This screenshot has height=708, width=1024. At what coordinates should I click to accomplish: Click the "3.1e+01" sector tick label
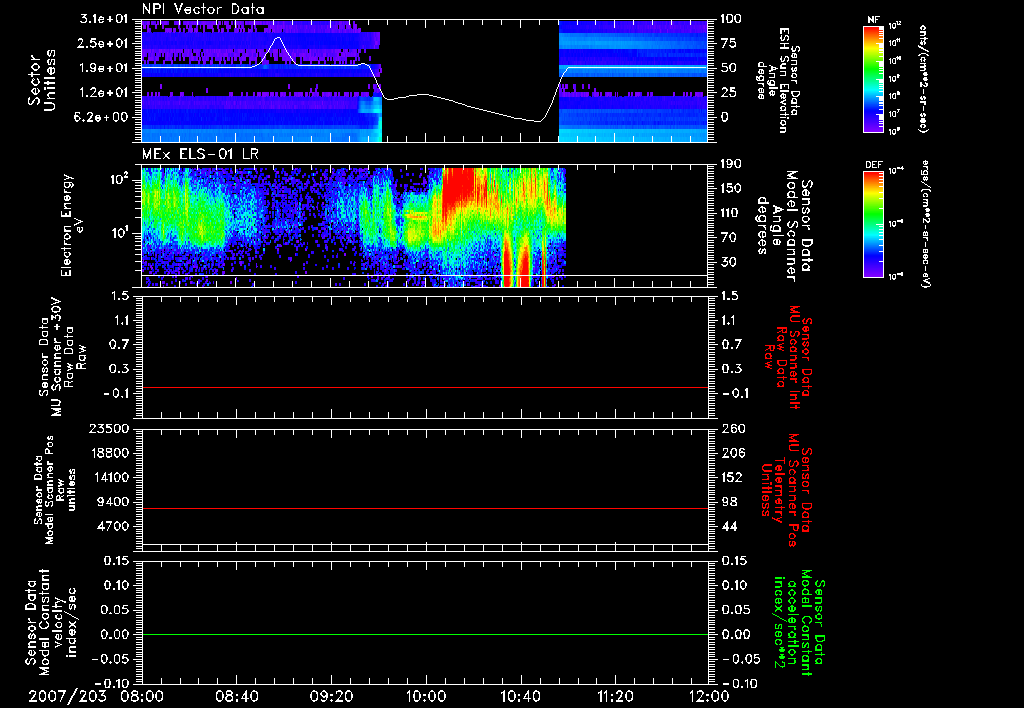coord(104,19)
